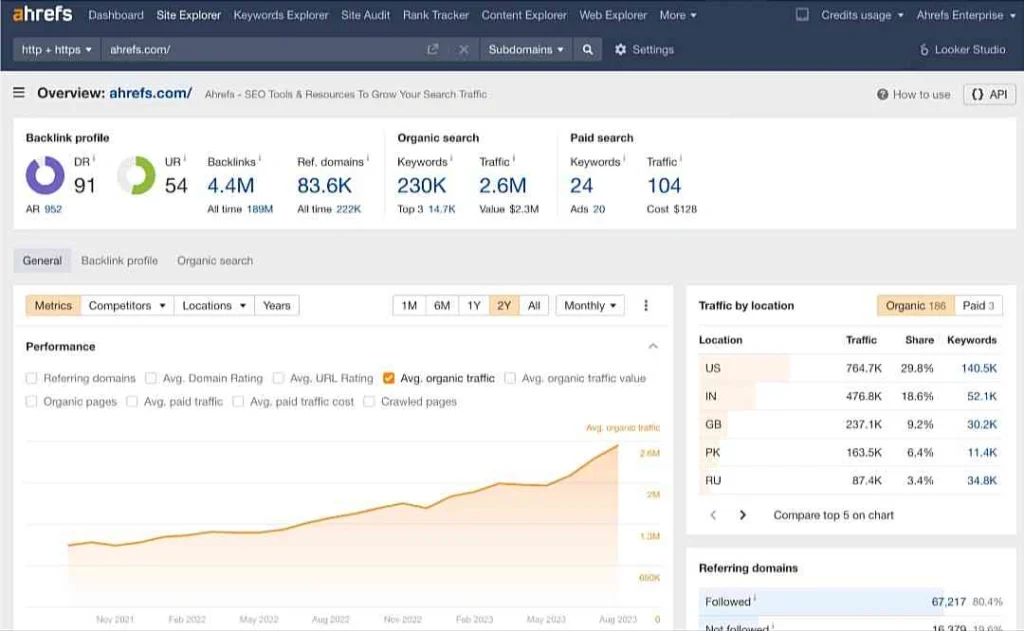Open the 4.4M Backlinks report
Screen dimensions: 1024x631
(x=231, y=186)
